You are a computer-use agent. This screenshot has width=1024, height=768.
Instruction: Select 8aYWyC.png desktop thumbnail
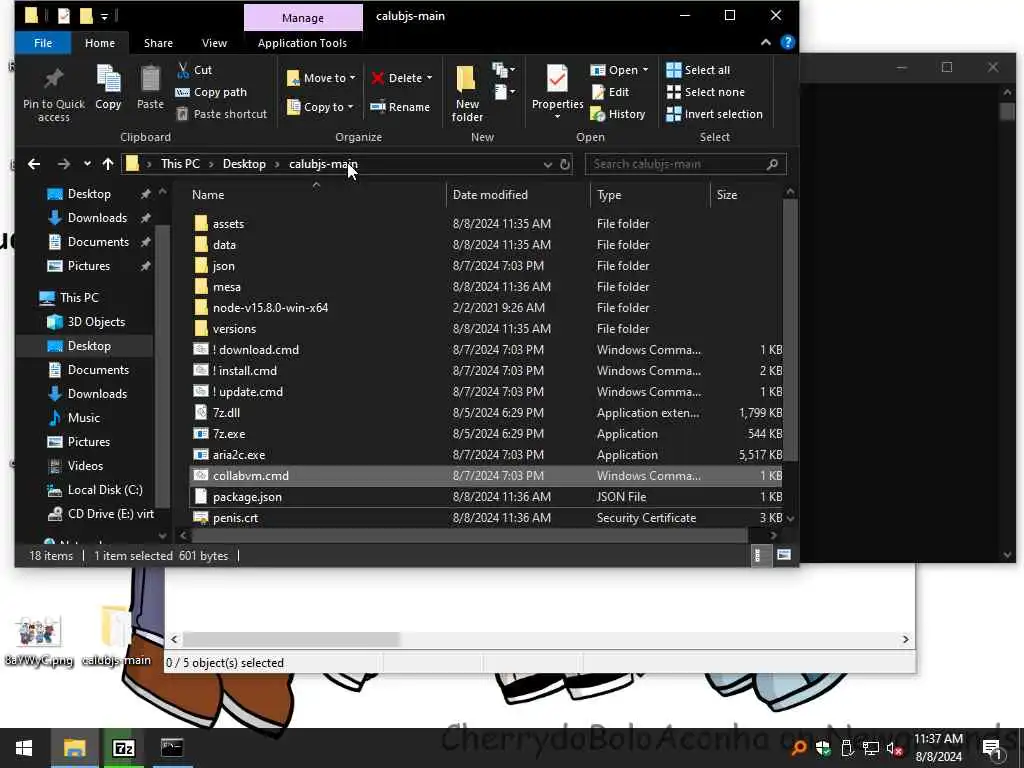pos(39,640)
